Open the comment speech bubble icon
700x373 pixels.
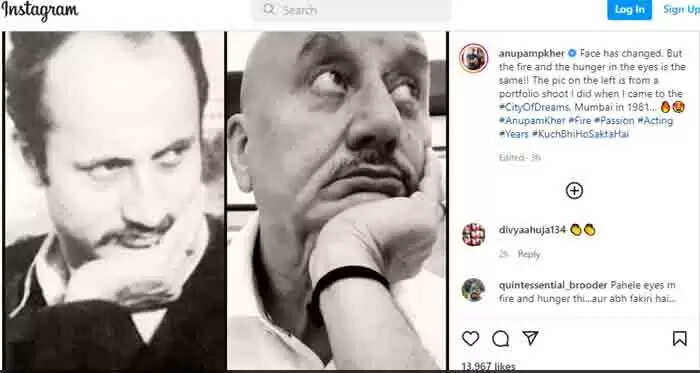tap(500, 339)
